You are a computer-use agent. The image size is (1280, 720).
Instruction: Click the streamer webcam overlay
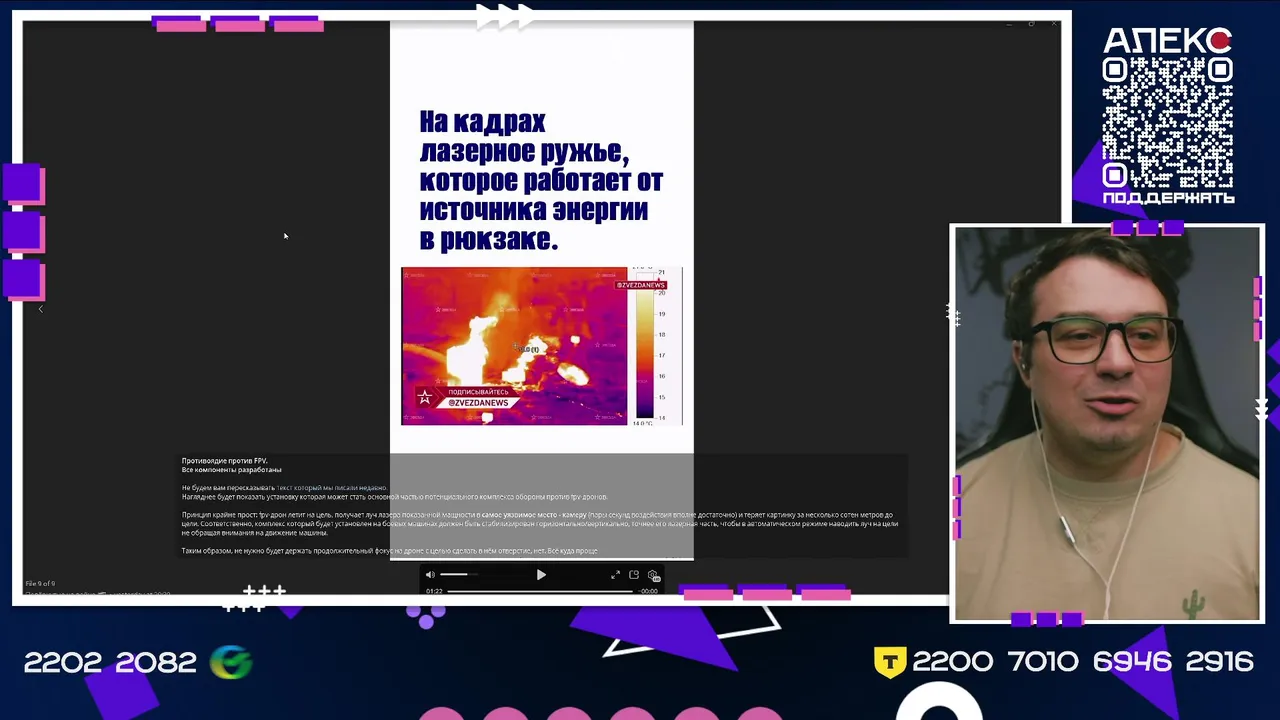coord(1107,423)
